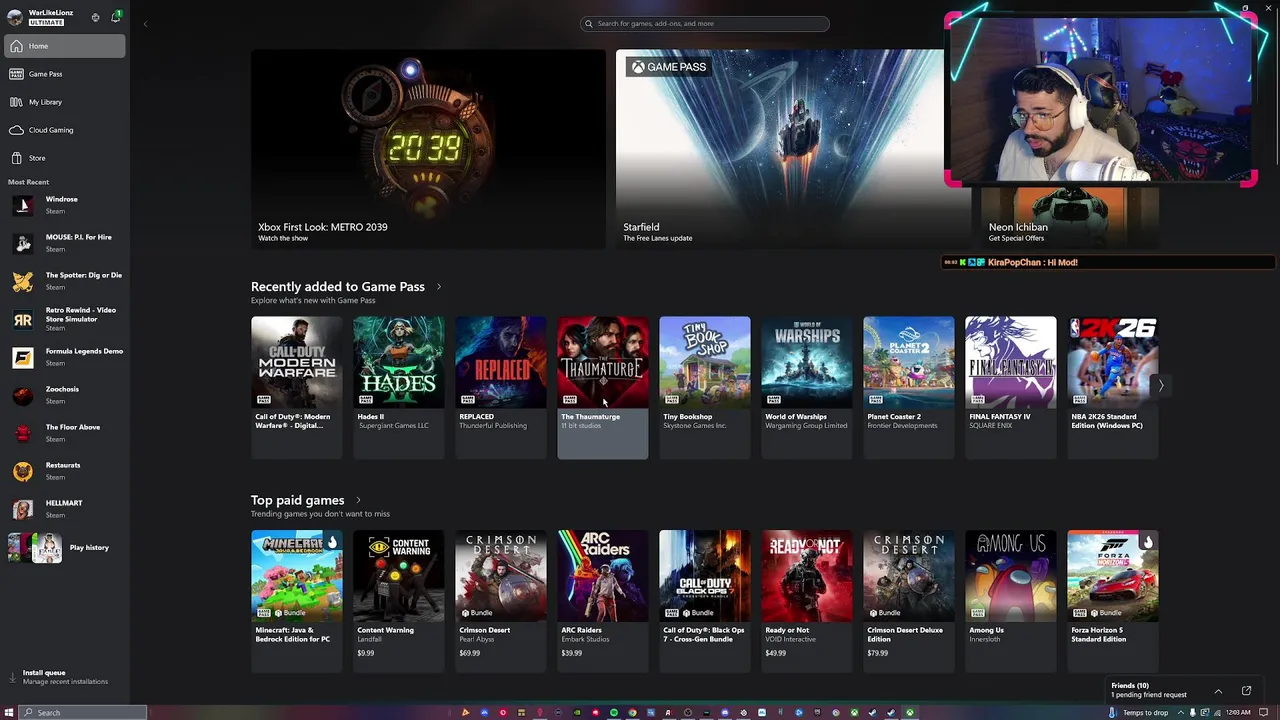Pop out the Friends panel icon
The width and height of the screenshot is (1280, 720).
(x=1246, y=691)
